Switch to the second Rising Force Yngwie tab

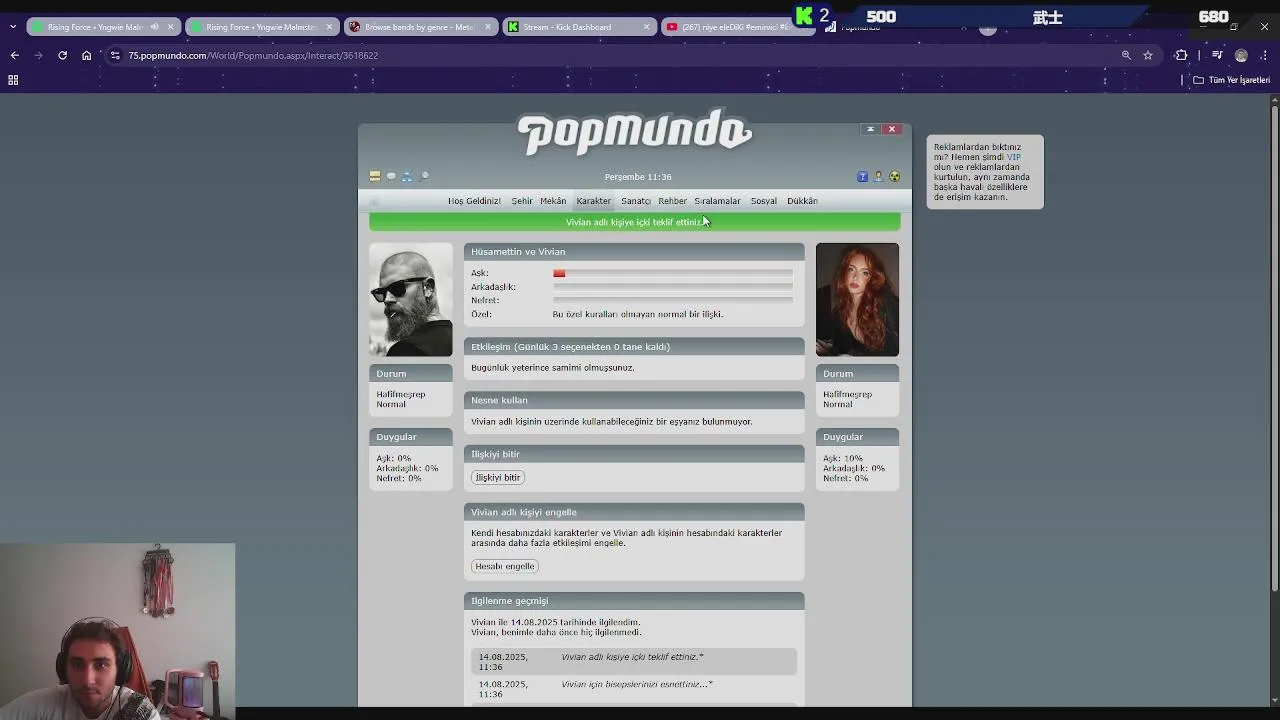click(x=262, y=27)
